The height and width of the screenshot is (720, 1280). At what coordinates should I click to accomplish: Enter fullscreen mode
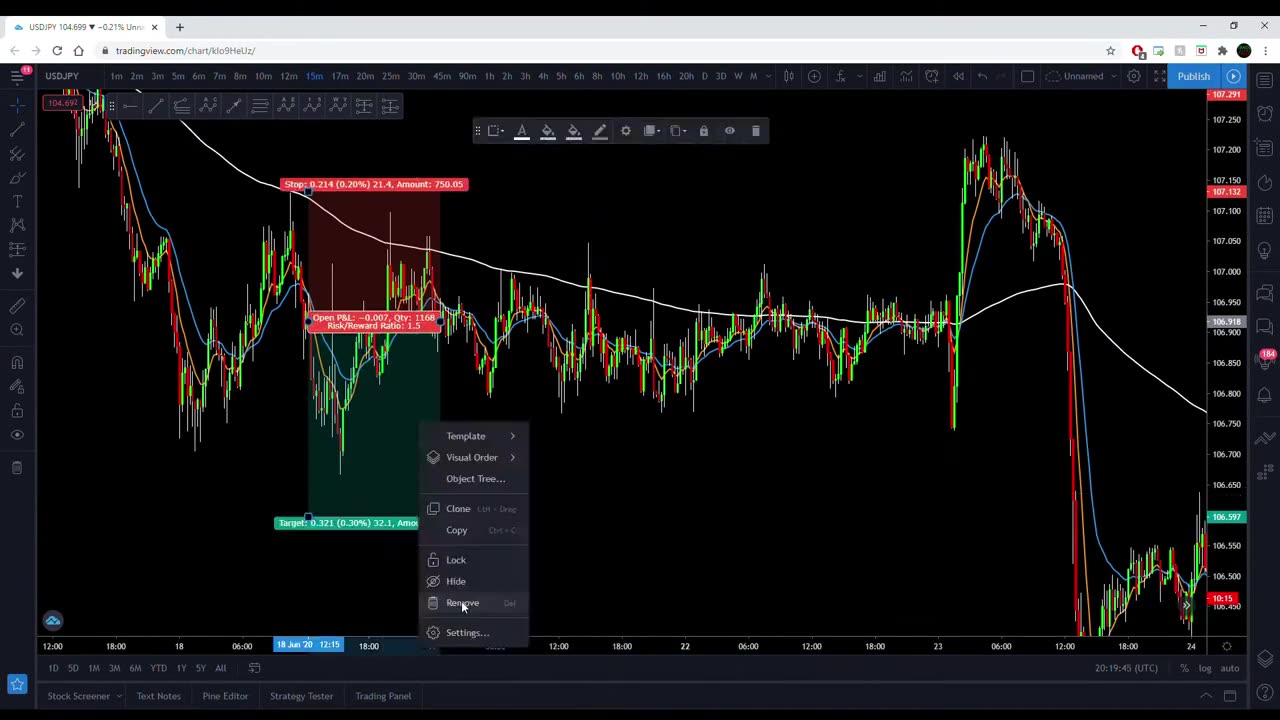(1160, 76)
